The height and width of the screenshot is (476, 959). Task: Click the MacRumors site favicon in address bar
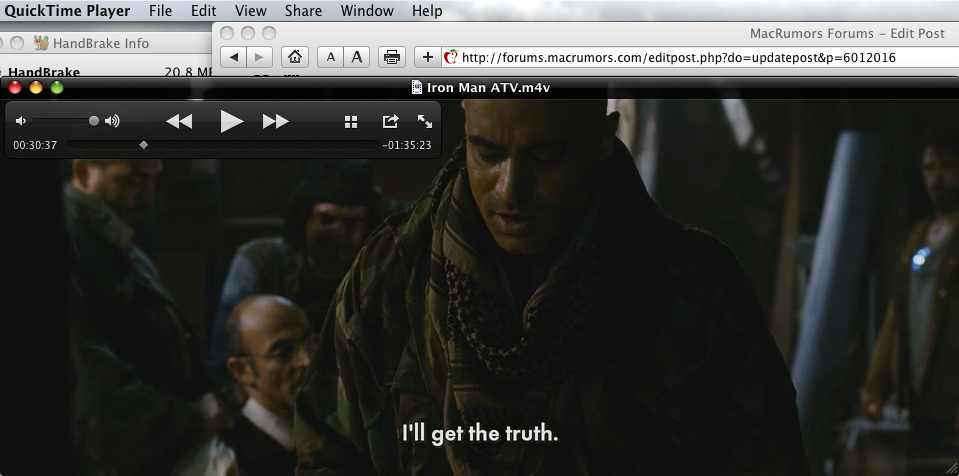451,58
